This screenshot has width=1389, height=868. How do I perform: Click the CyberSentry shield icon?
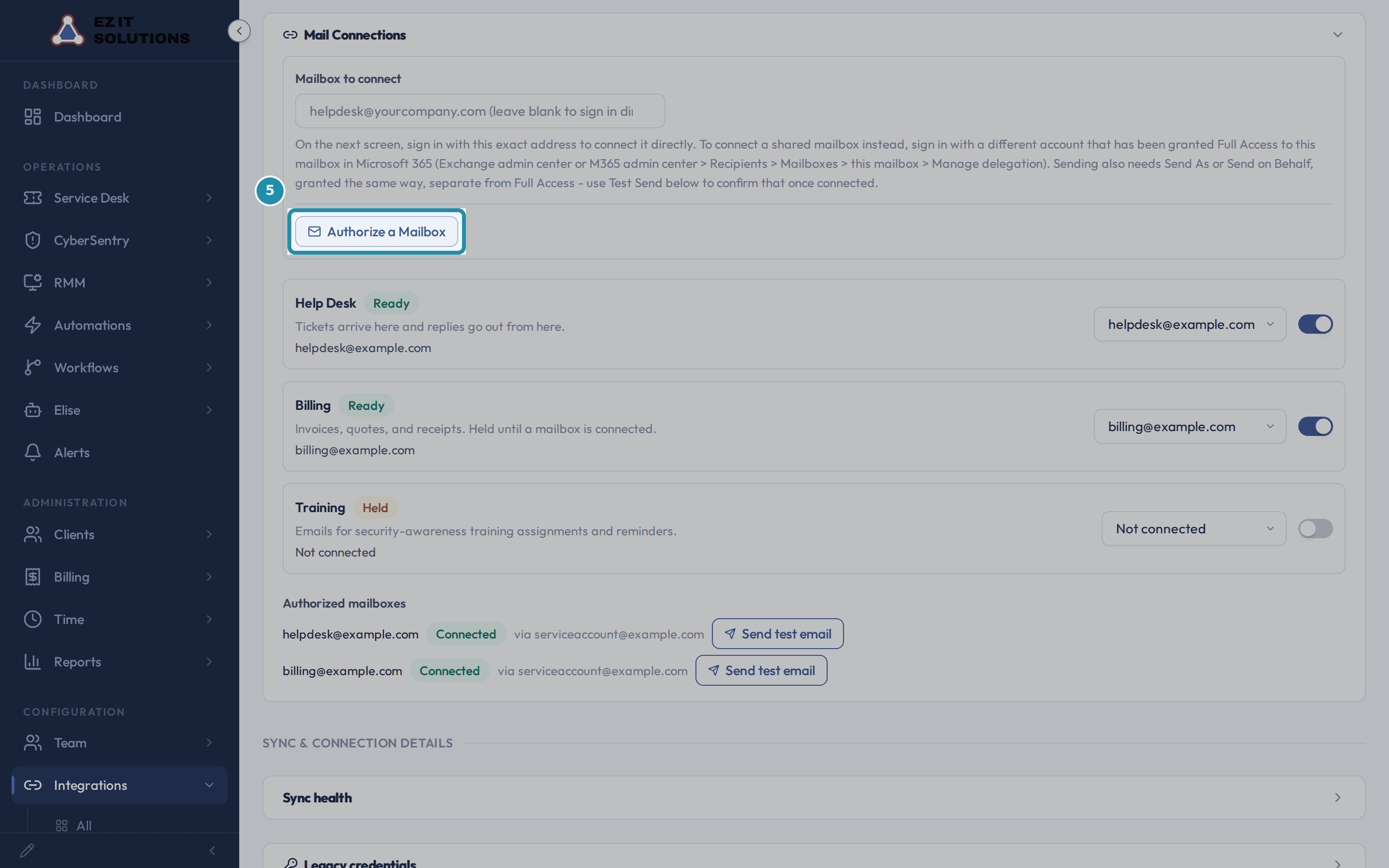(33, 240)
